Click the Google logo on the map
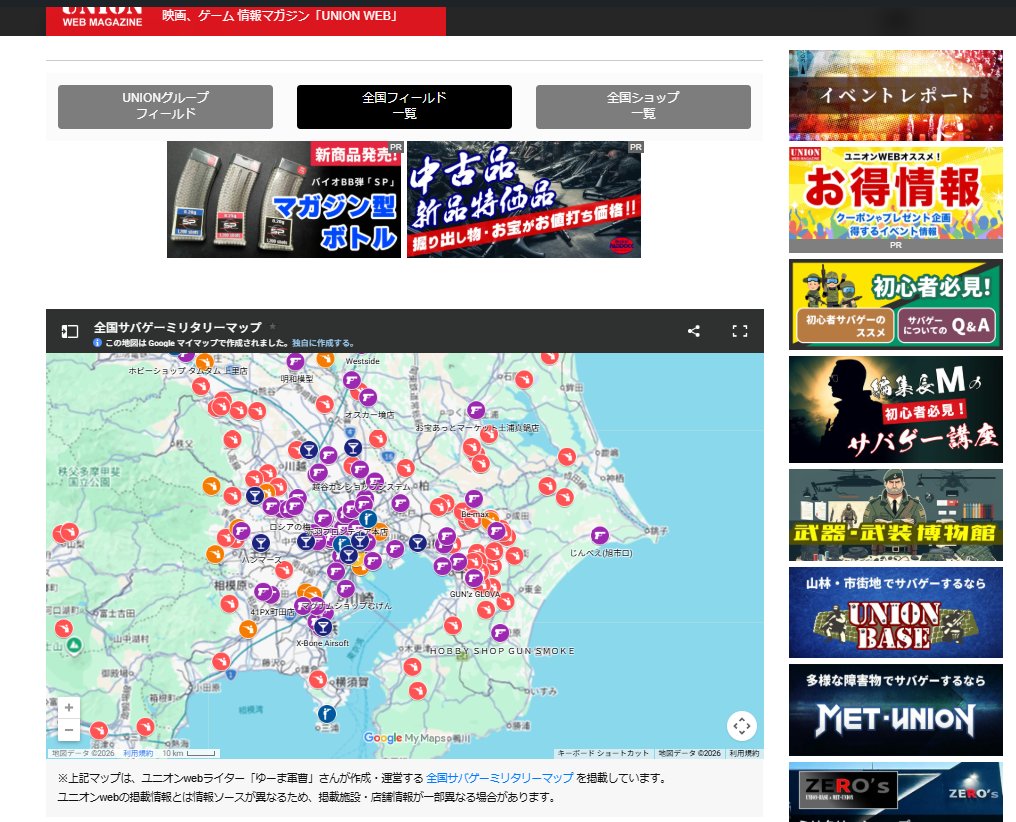 (x=382, y=737)
